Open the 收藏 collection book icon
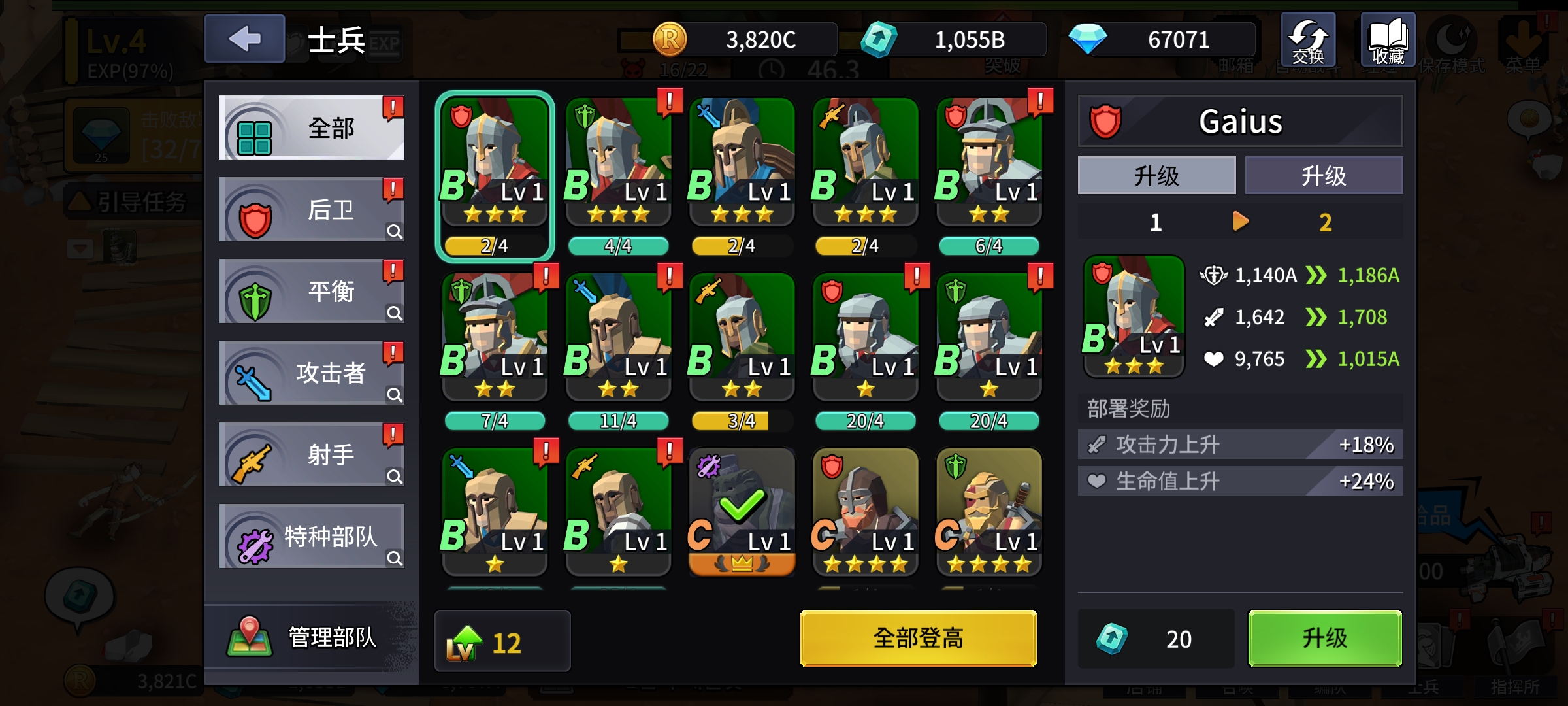Screen dimensions: 1568x706 tap(1388, 39)
